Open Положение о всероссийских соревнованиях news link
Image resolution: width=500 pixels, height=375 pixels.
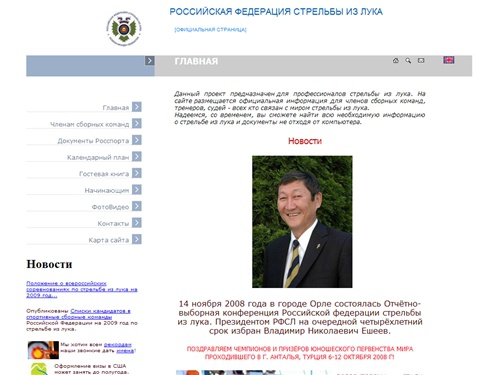[x=82, y=289]
